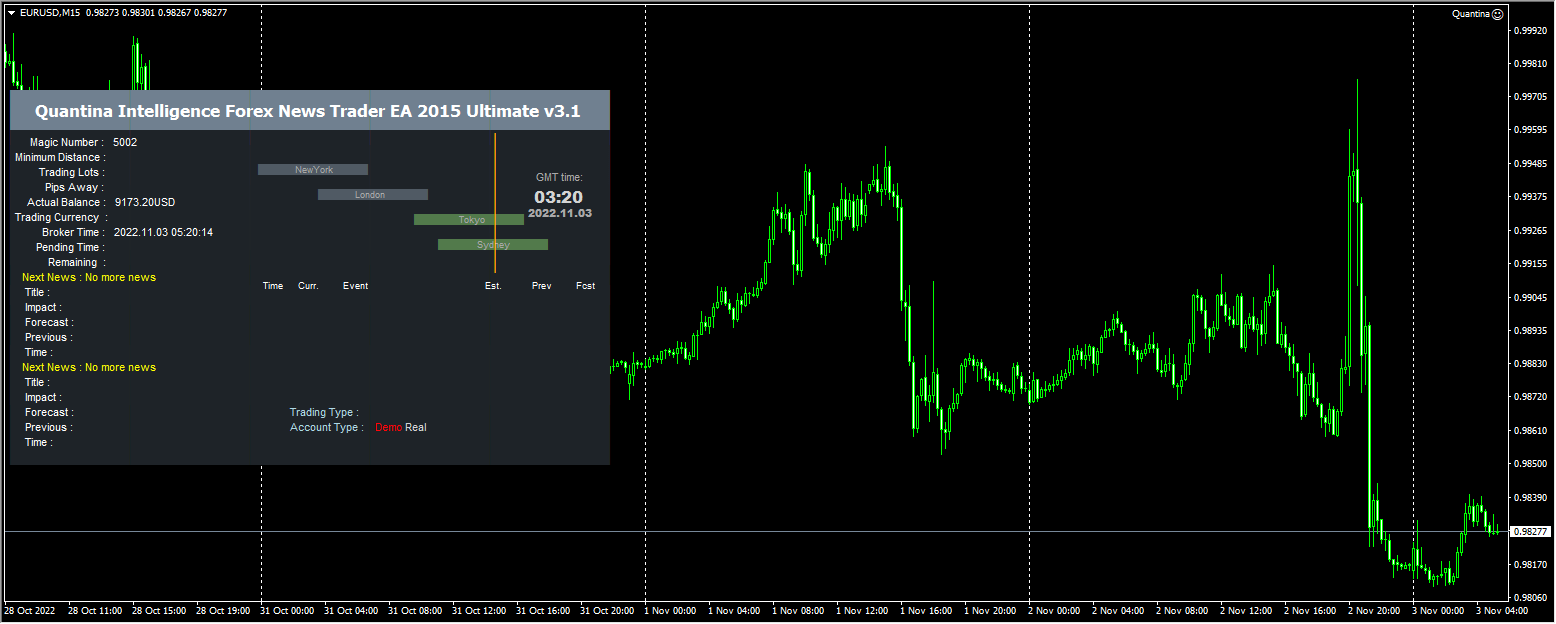This screenshot has width=1556, height=624.
Task: Click the current price tag 0.98277
Action: click(x=1530, y=531)
